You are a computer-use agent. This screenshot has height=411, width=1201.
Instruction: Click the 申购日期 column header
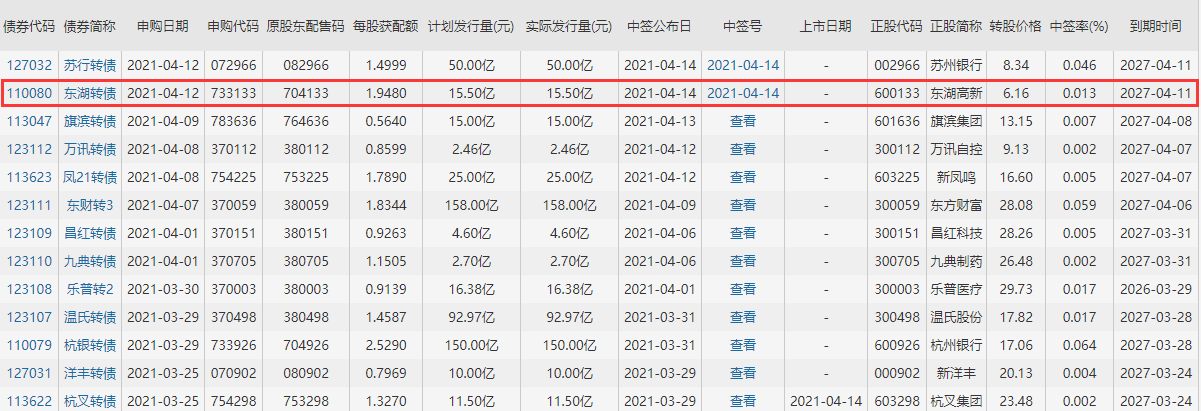coord(162,27)
